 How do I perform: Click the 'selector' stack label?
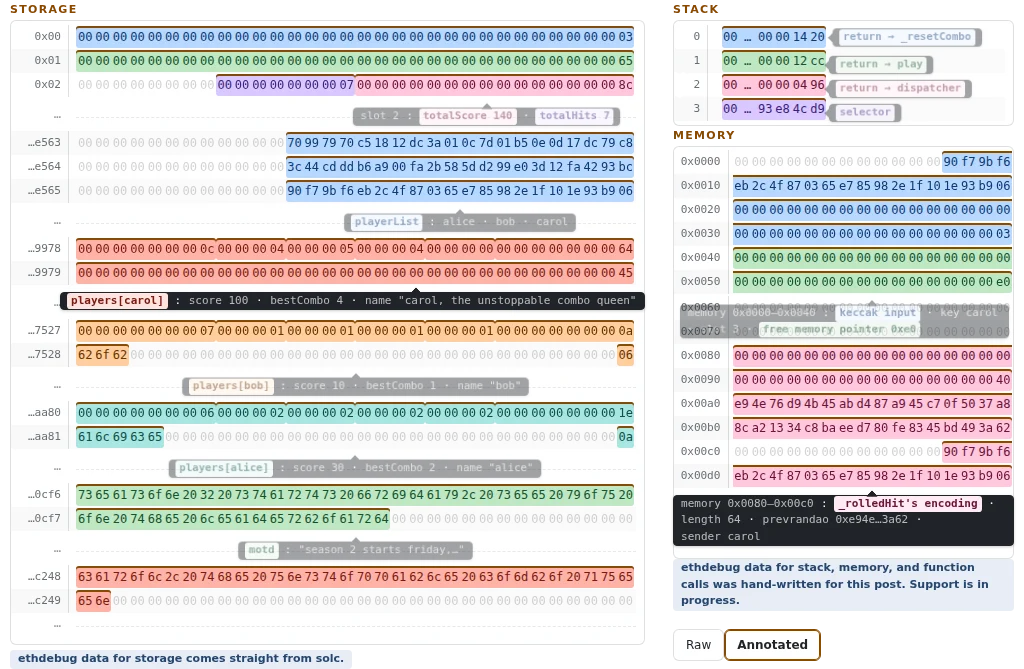pos(865,112)
